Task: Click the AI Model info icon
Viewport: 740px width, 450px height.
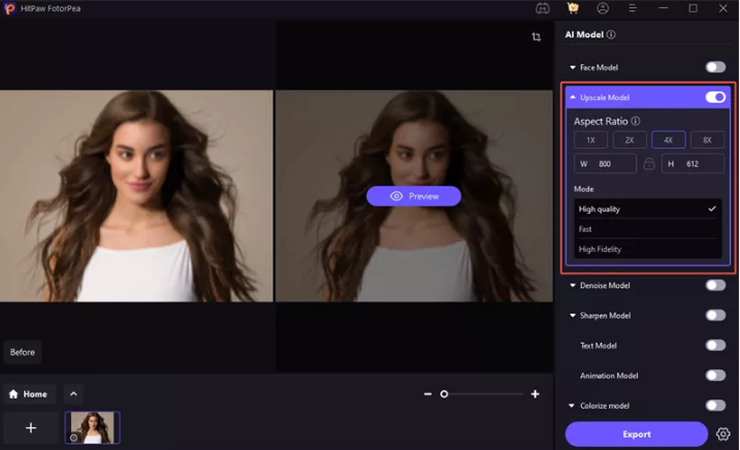Action: click(611, 34)
